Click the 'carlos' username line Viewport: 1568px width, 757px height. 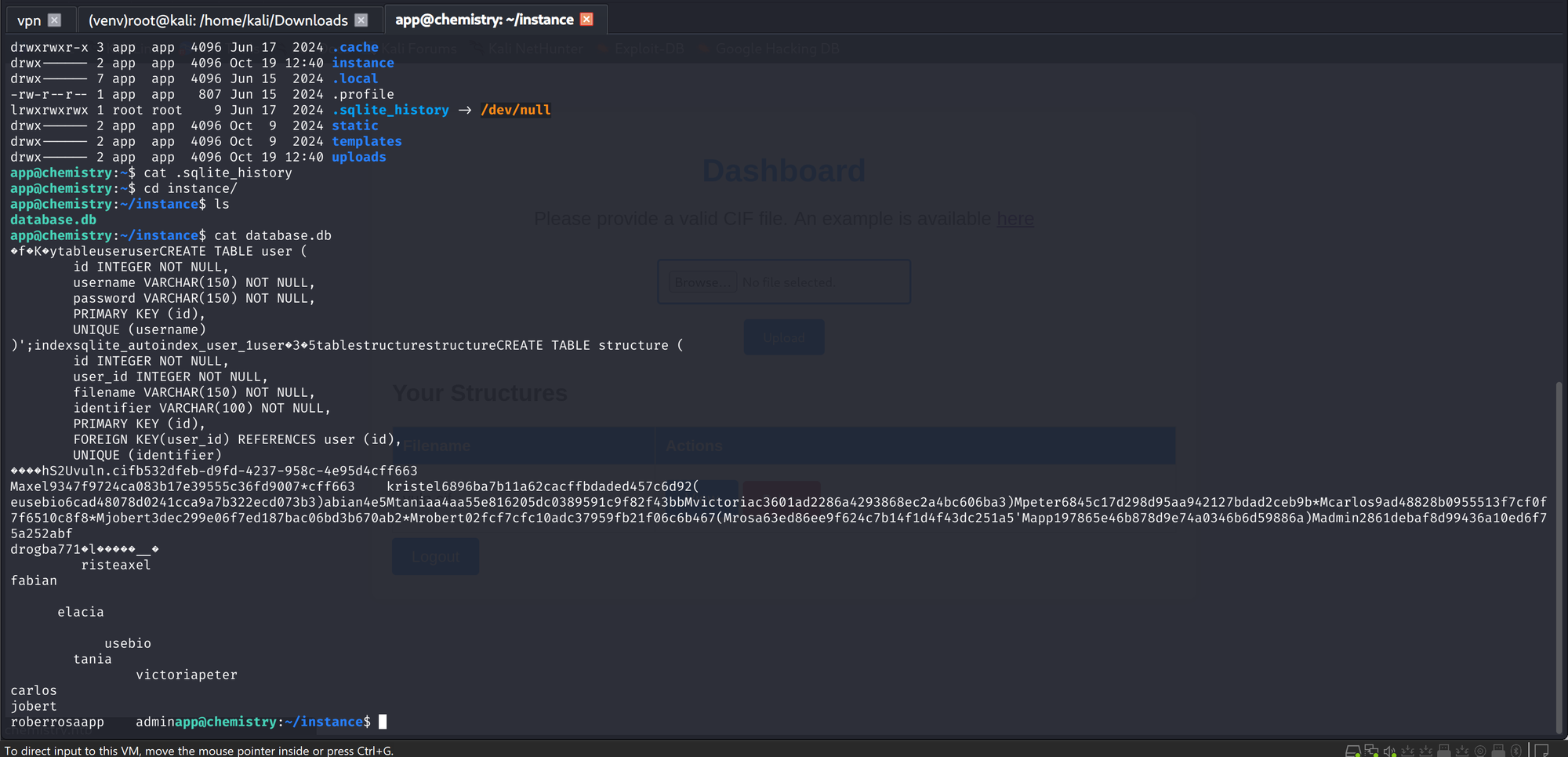34,690
